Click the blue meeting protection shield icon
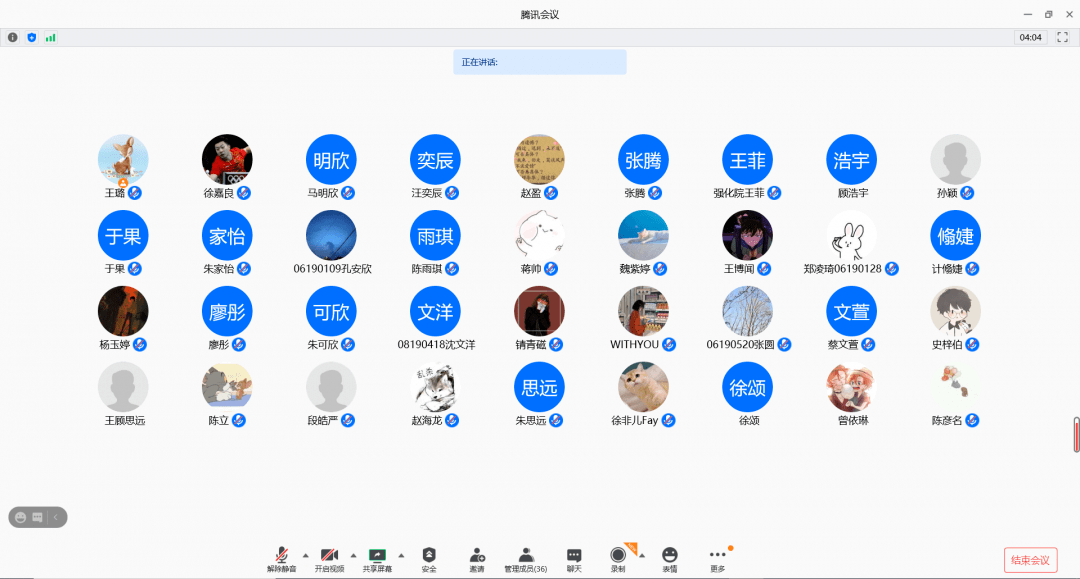The image size is (1080, 579). 31,37
